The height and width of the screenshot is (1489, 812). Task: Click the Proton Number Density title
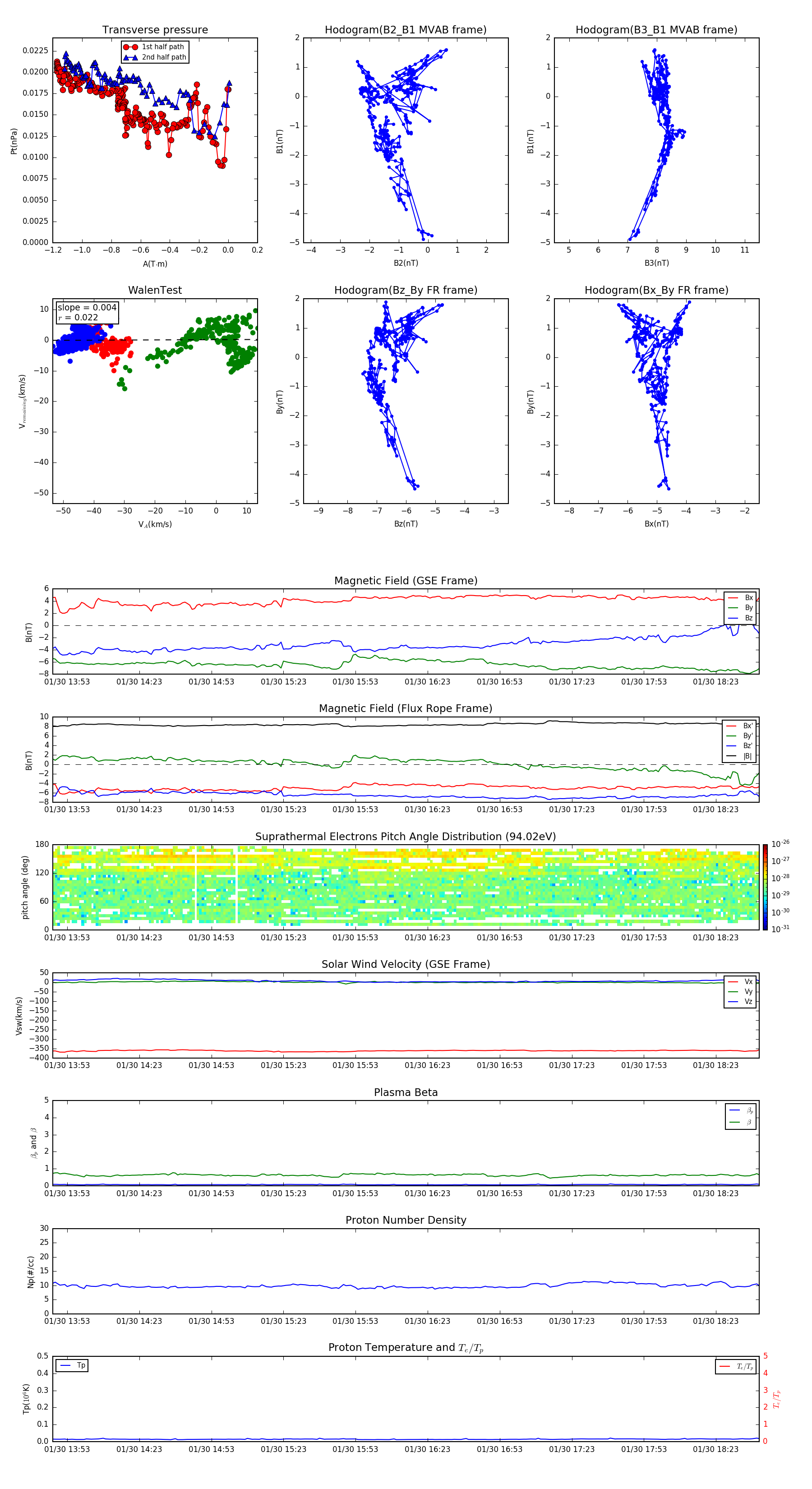405,1220
